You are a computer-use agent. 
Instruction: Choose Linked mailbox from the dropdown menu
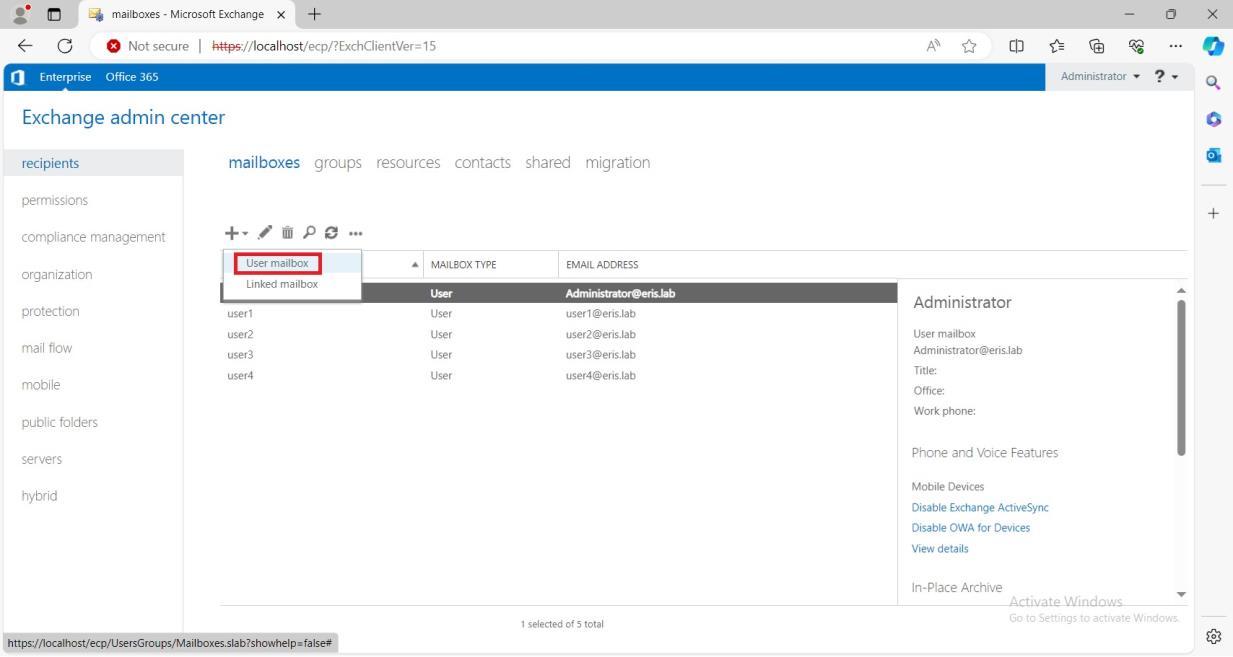click(x=282, y=284)
